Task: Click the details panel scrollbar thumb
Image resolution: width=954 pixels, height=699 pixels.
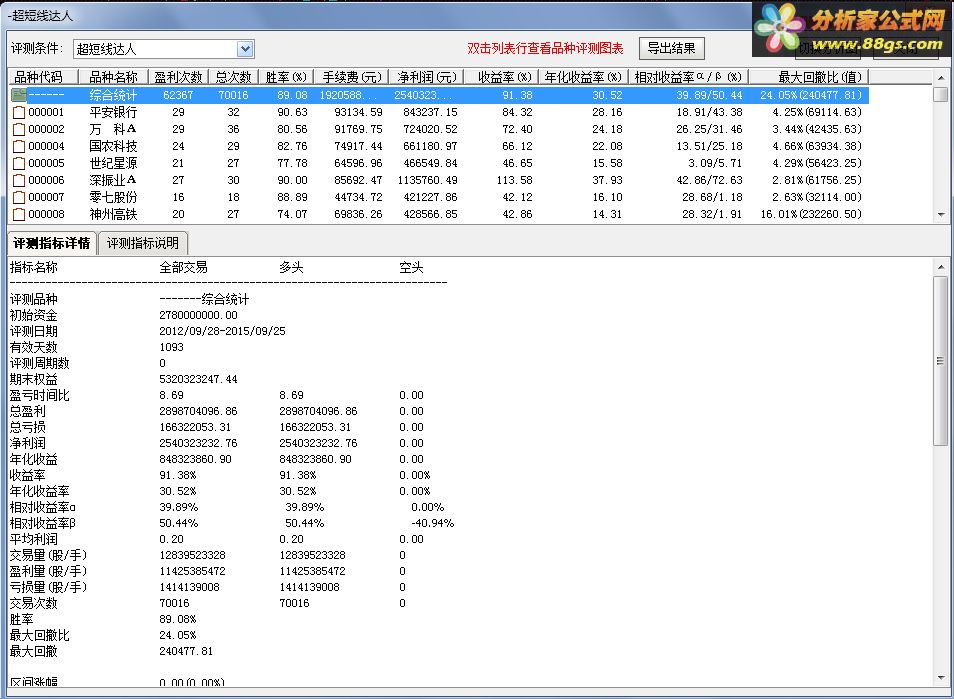Action: click(x=941, y=361)
